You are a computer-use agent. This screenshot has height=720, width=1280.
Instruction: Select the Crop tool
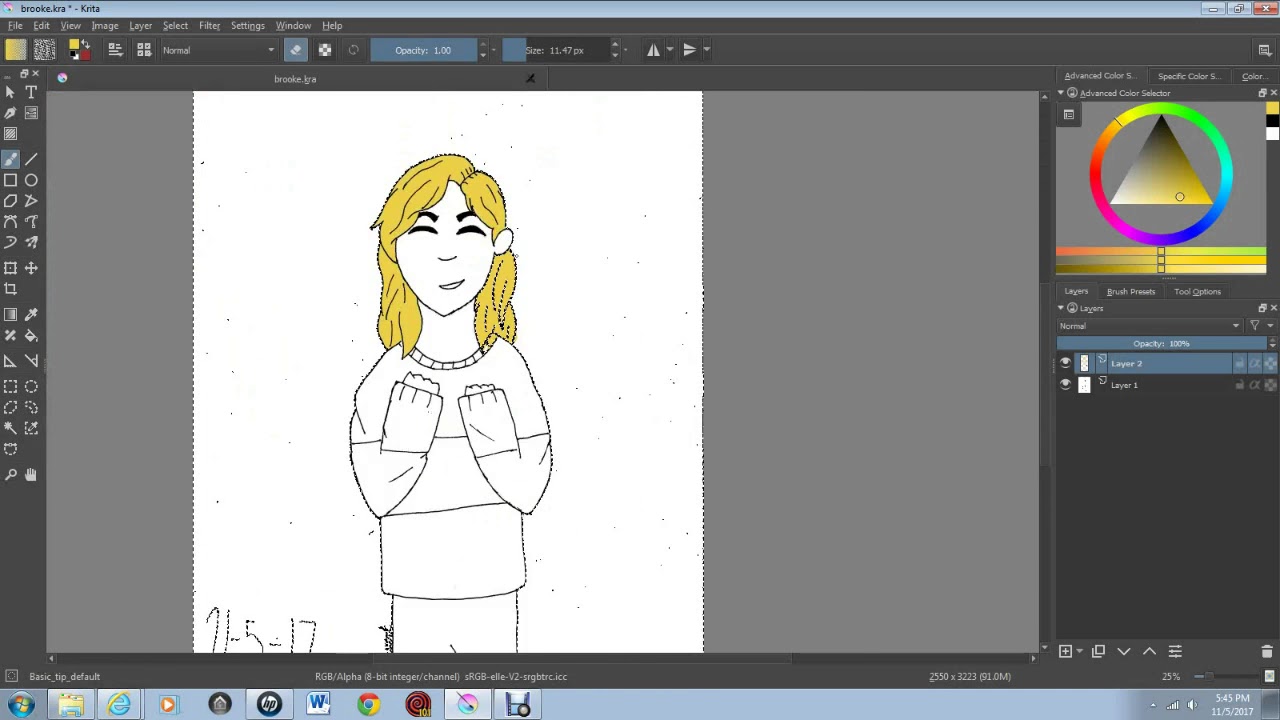pyautogui.click(x=10, y=289)
